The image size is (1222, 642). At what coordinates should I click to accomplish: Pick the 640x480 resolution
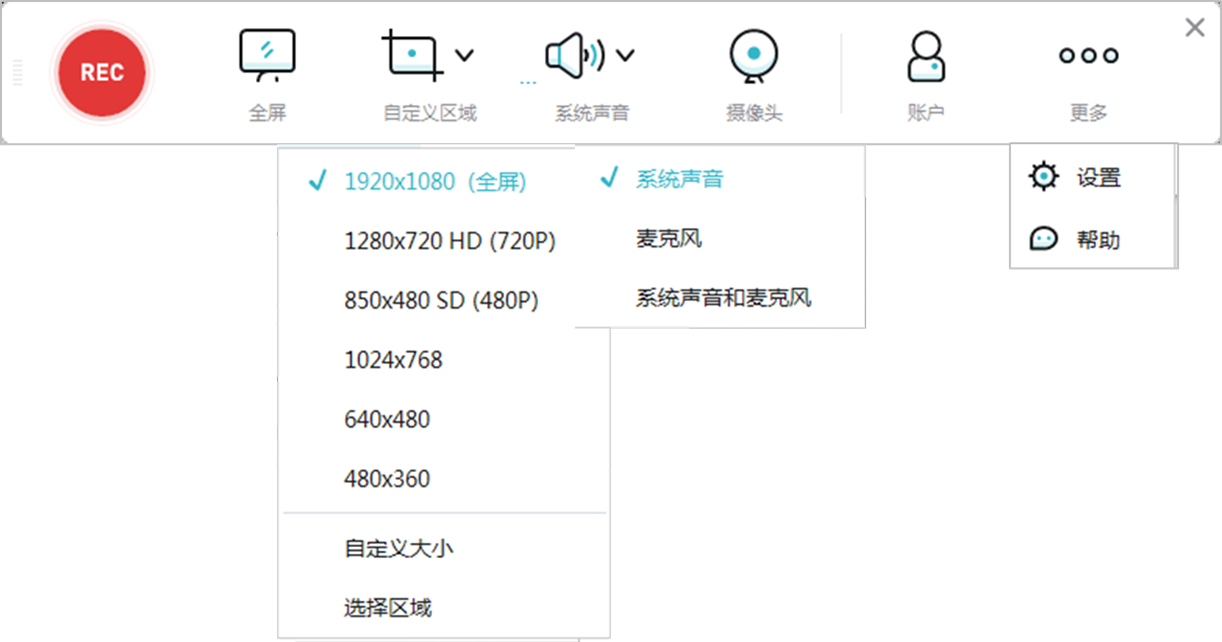[388, 419]
